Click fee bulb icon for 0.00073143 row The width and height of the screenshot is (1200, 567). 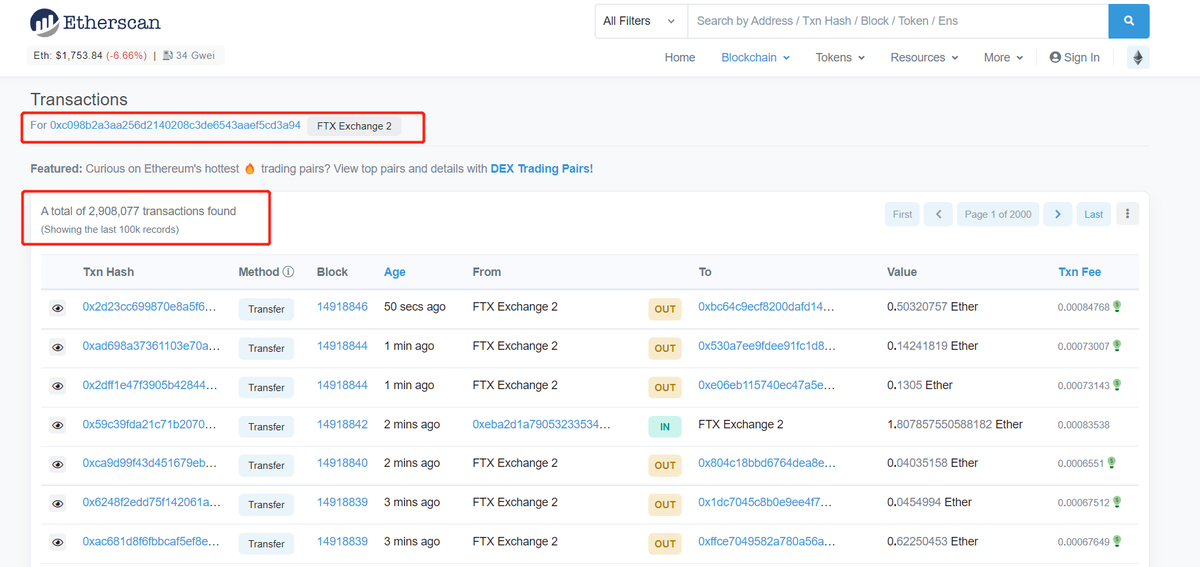[x=1117, y=385]
